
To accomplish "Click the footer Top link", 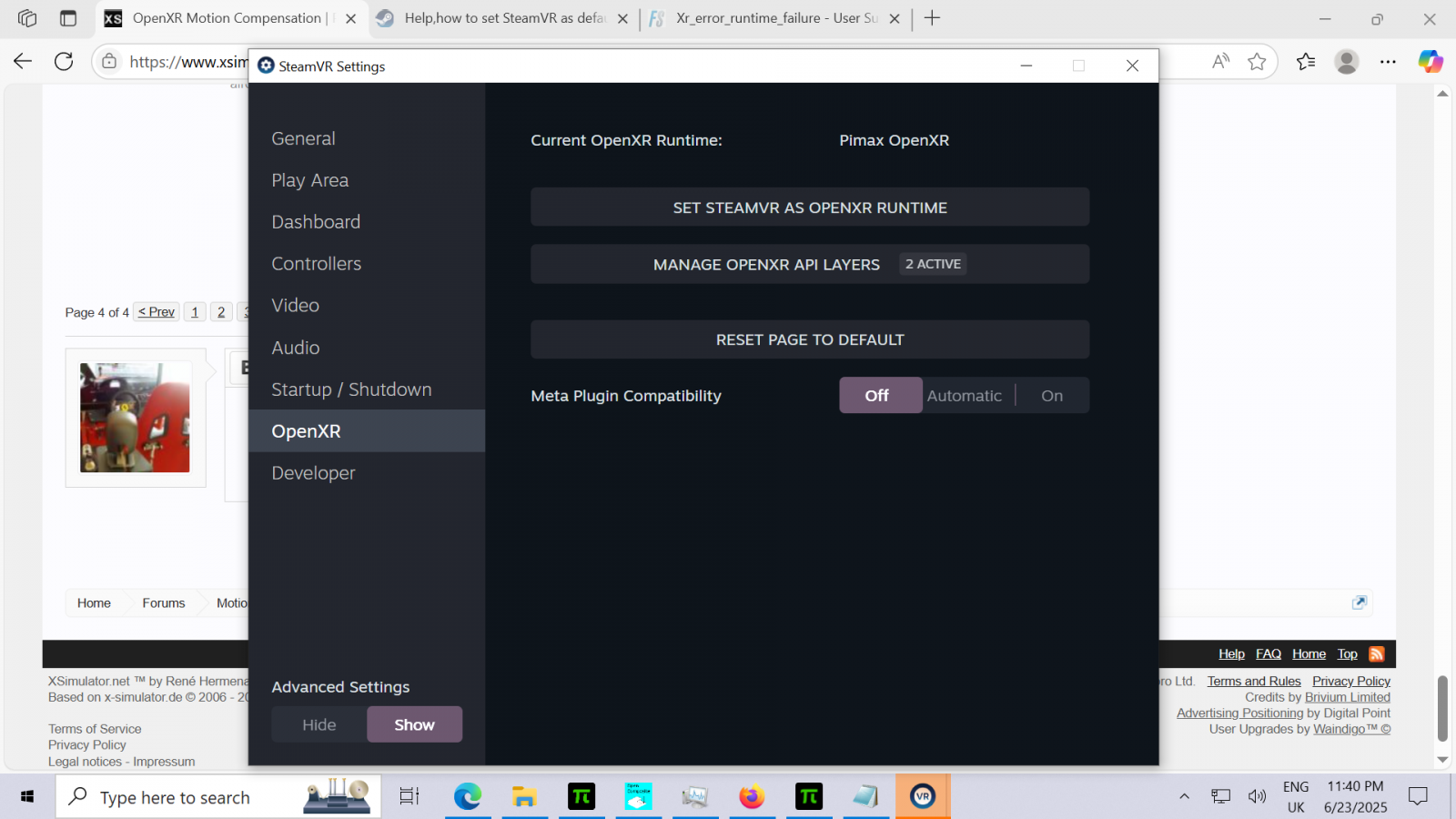I will pos(1348,654).
